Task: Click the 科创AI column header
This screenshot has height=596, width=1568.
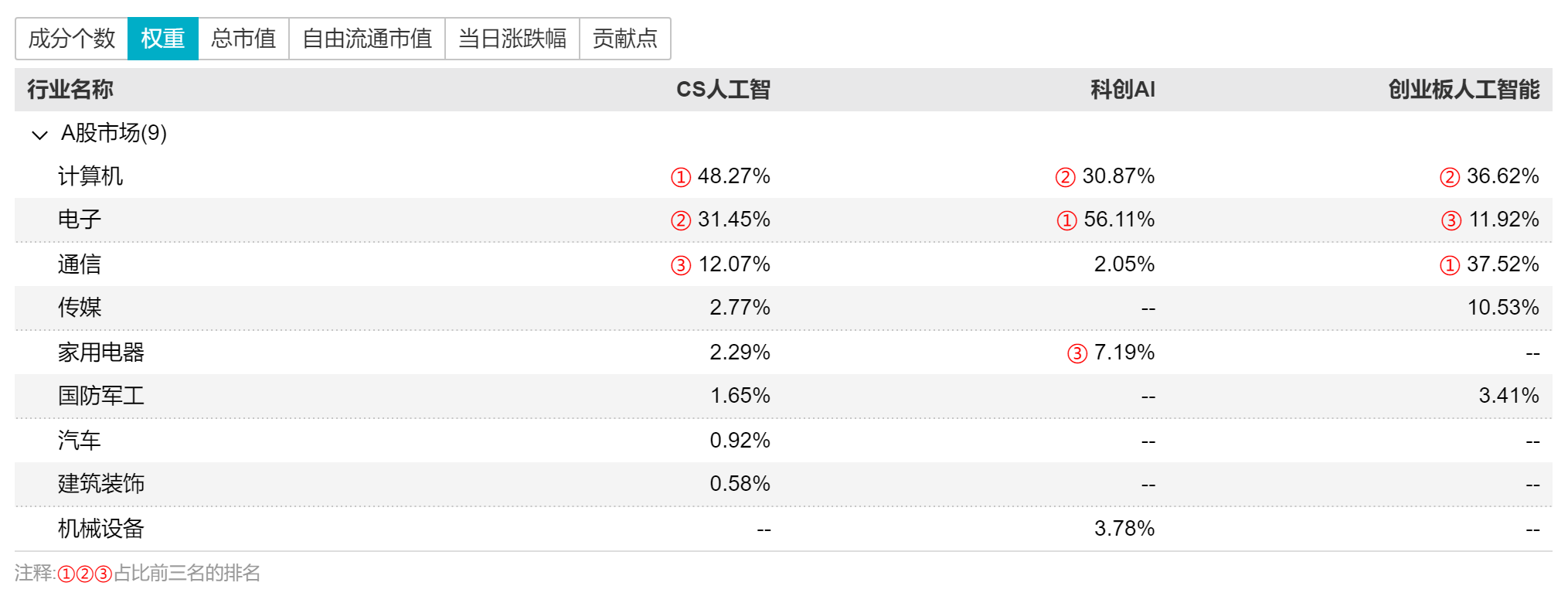Action: pyautogui.click(x=1123, y=90)
